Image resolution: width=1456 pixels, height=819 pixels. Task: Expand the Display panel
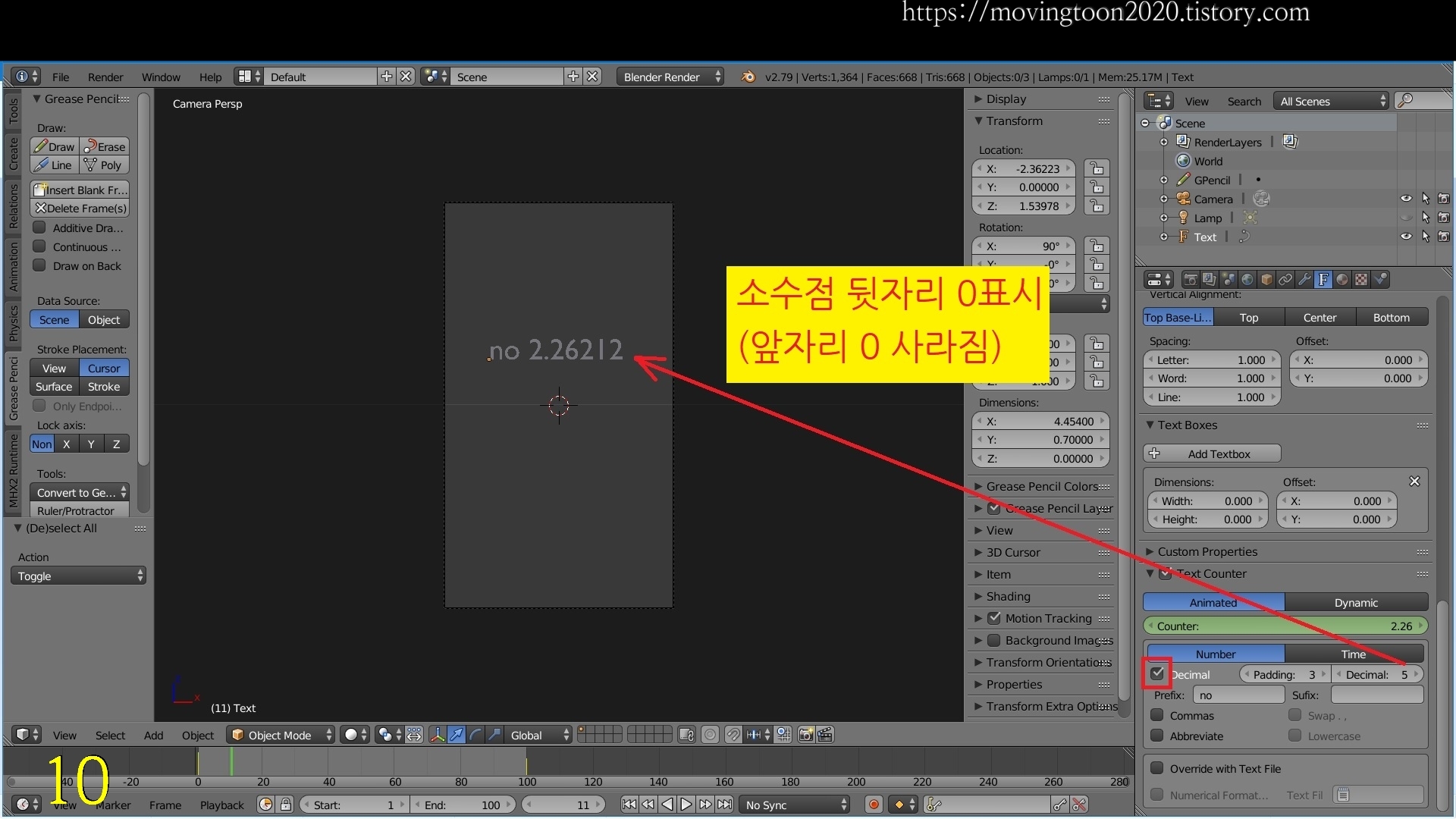point(1006,99)
